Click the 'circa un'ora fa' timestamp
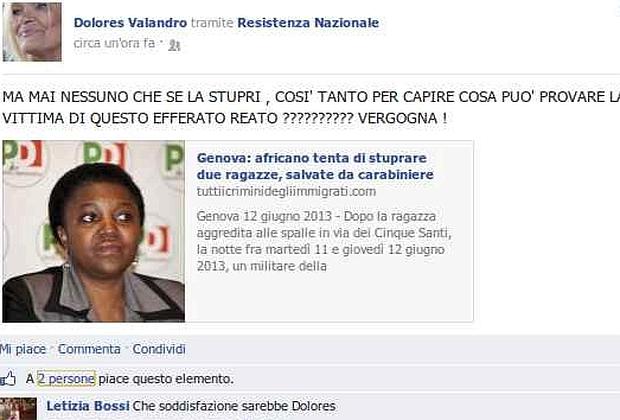 (x=114, y=43)
